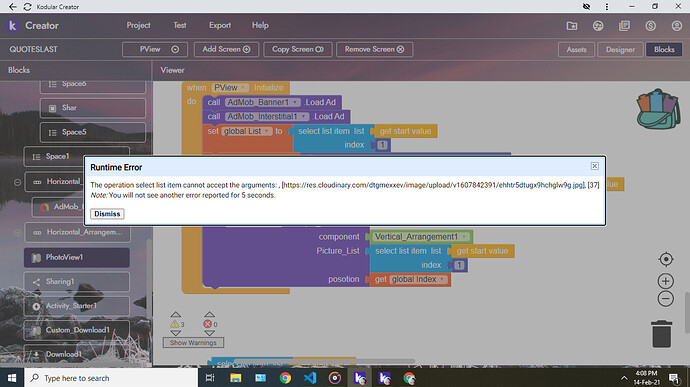Open the PView screen dropdown
Image resolution: width=690 pixels, height=387 pixels.
coord(155,49)
